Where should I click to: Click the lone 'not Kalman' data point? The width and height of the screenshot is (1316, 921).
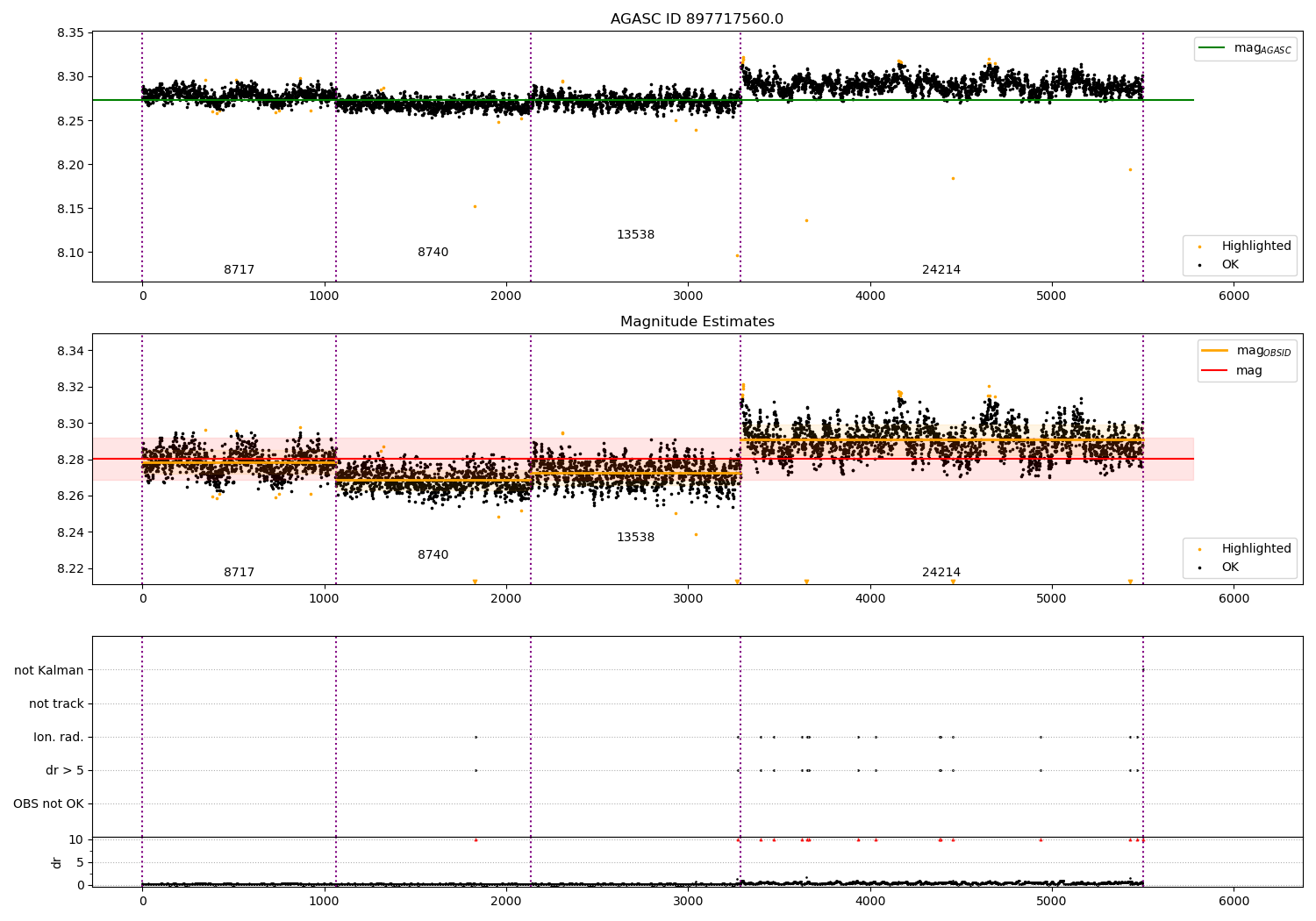[x=1142, y=670]
